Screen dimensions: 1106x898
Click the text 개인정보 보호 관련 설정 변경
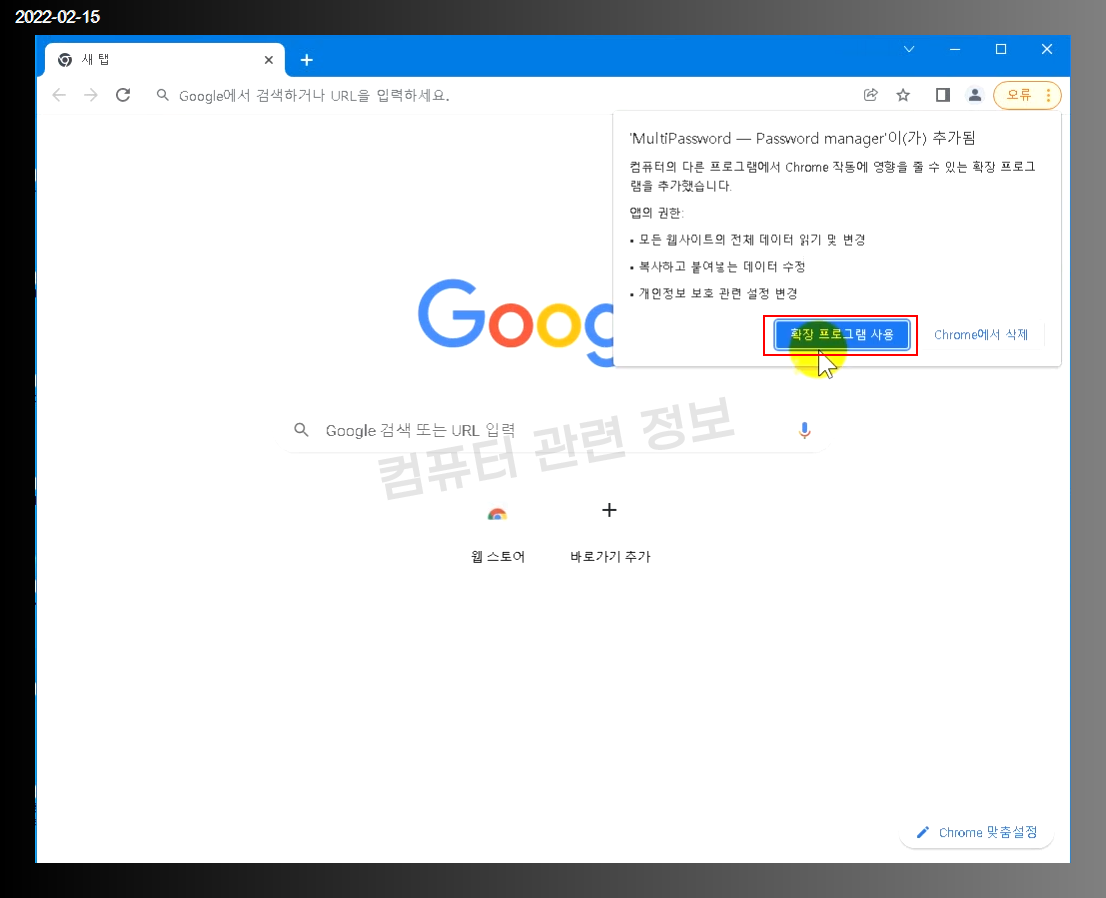(x=718, y=293)
